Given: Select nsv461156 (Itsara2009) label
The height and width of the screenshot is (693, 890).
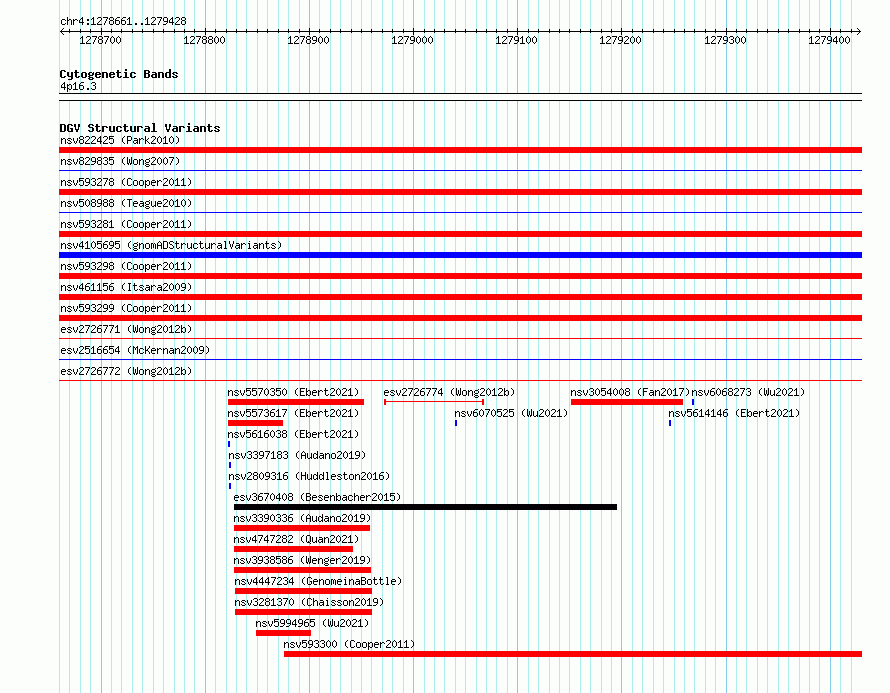Looking at the screenshot, I should coord(126,287).
